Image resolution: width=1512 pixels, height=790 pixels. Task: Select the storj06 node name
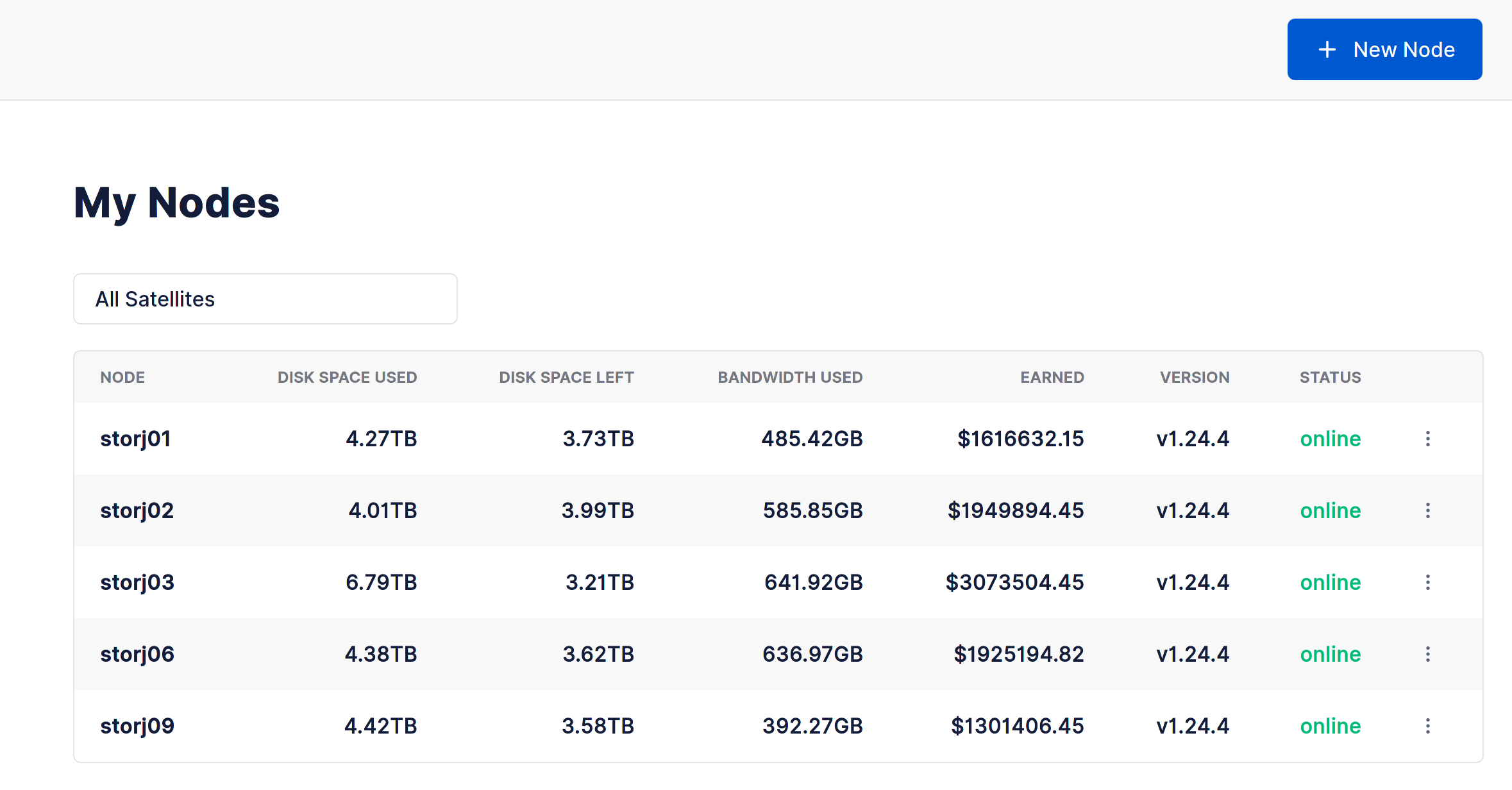click(137, 654)
